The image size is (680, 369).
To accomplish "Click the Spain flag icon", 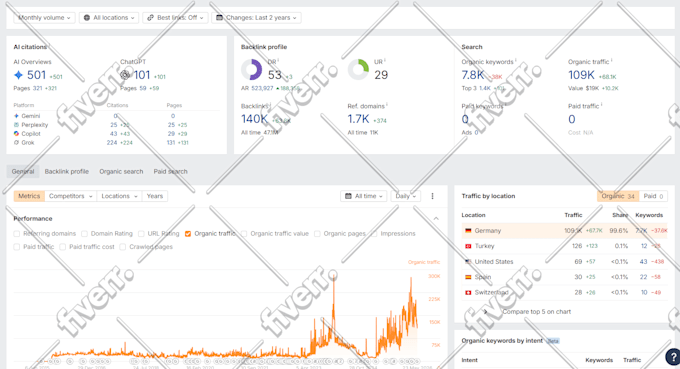I will point(468,277).
